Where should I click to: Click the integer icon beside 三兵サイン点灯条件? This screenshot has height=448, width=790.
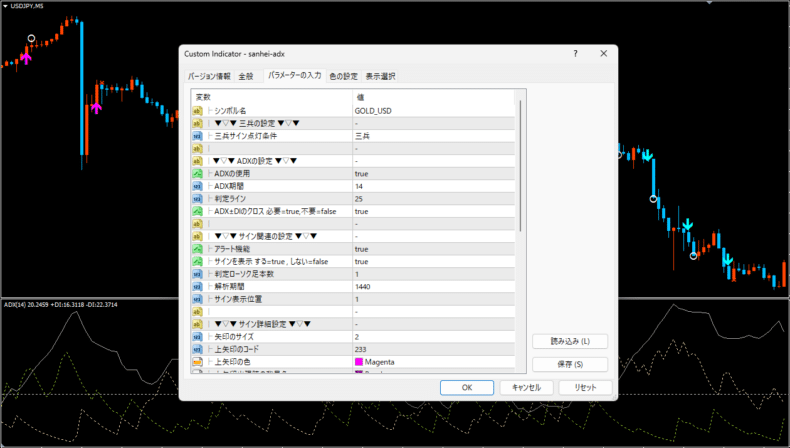pos(198,136)
